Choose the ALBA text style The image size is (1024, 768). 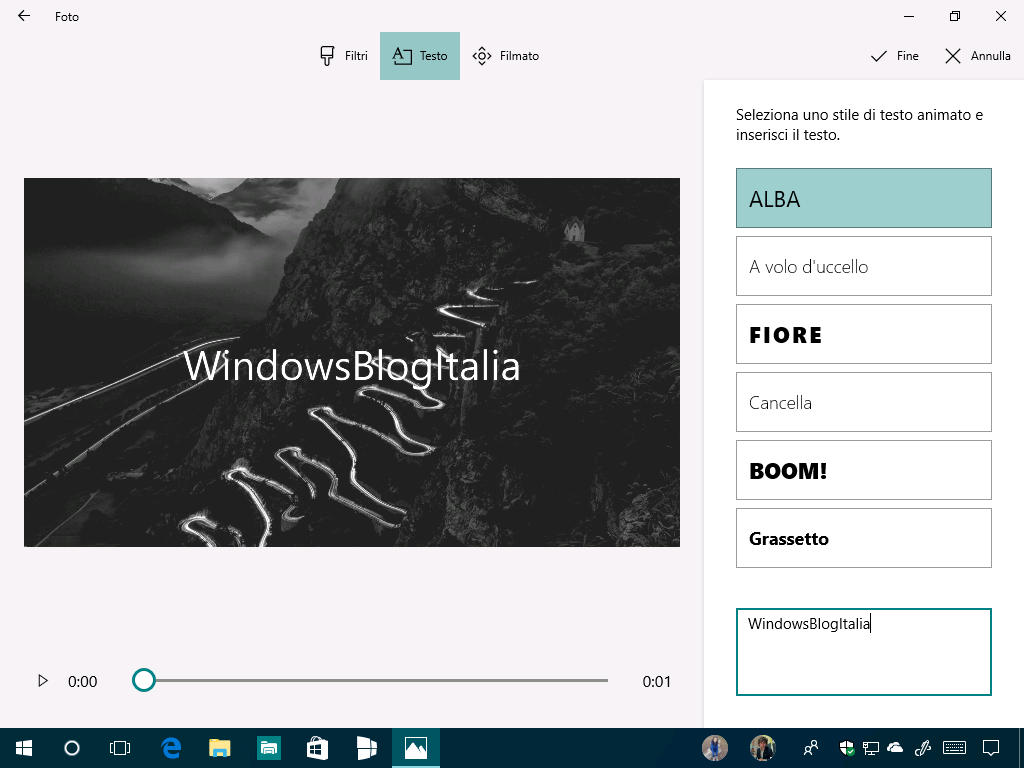point(863,198)
